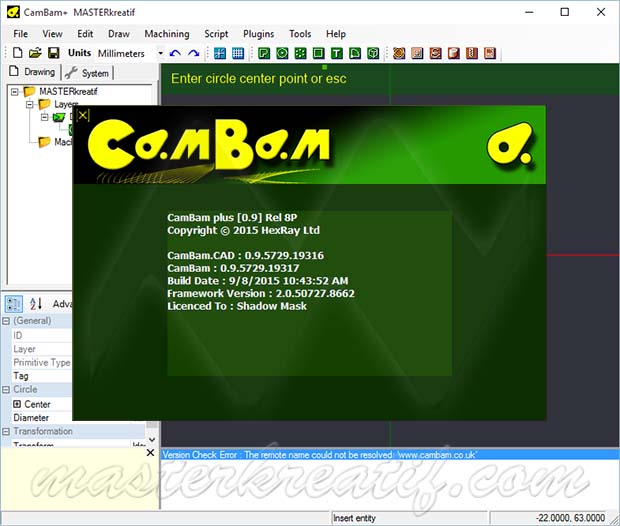Toggle the axis display toolbar icon
This screenshot has height=526, width=620.
click(x=220, y=53)
